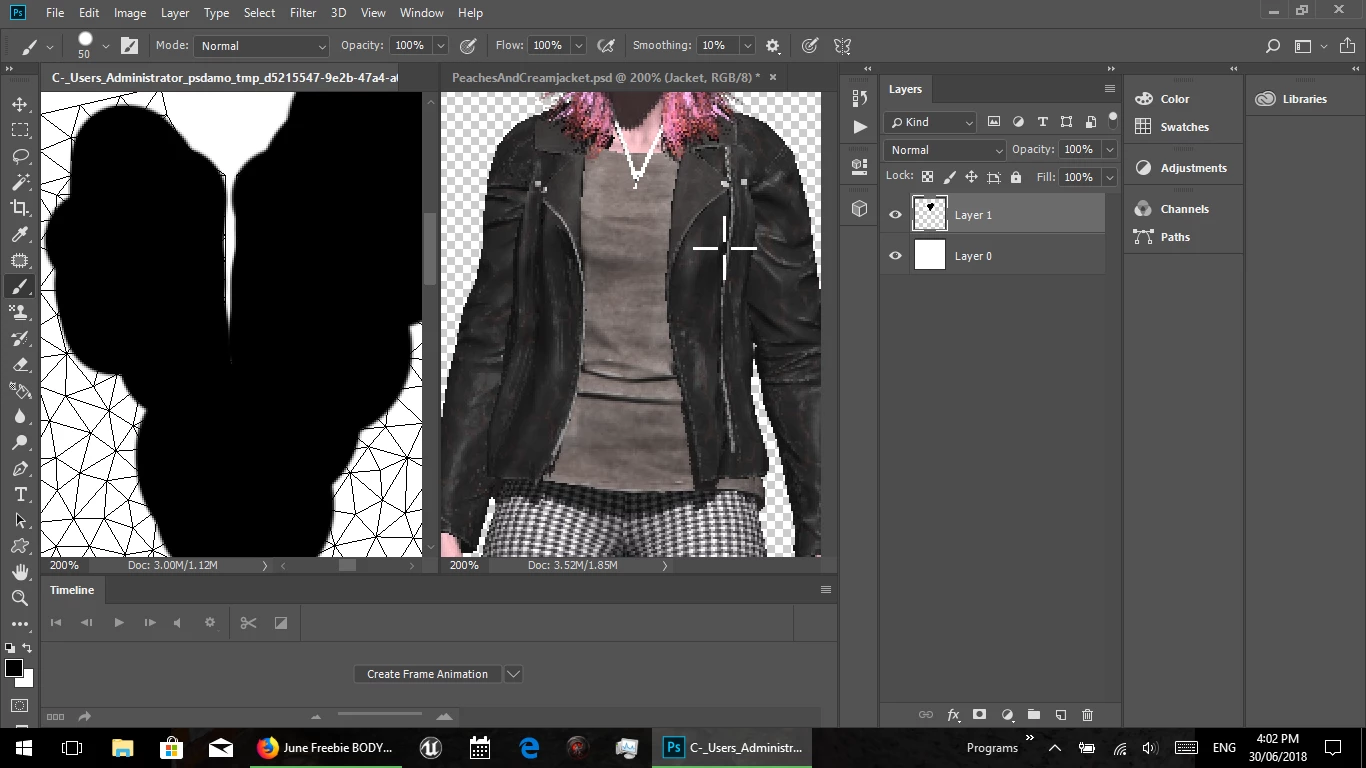Open the brush blending Mode dropdown

[262, 46]
